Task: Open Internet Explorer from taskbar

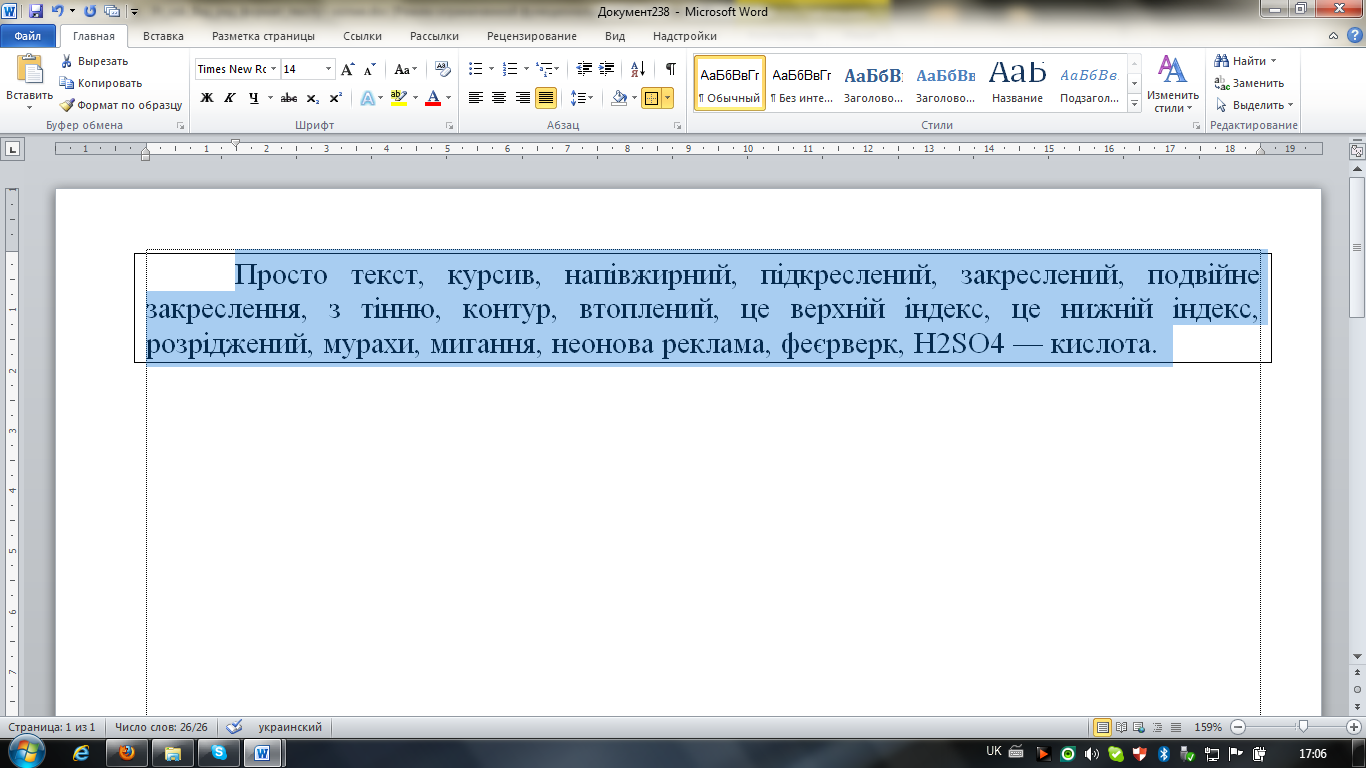Action: pos(80,753)
